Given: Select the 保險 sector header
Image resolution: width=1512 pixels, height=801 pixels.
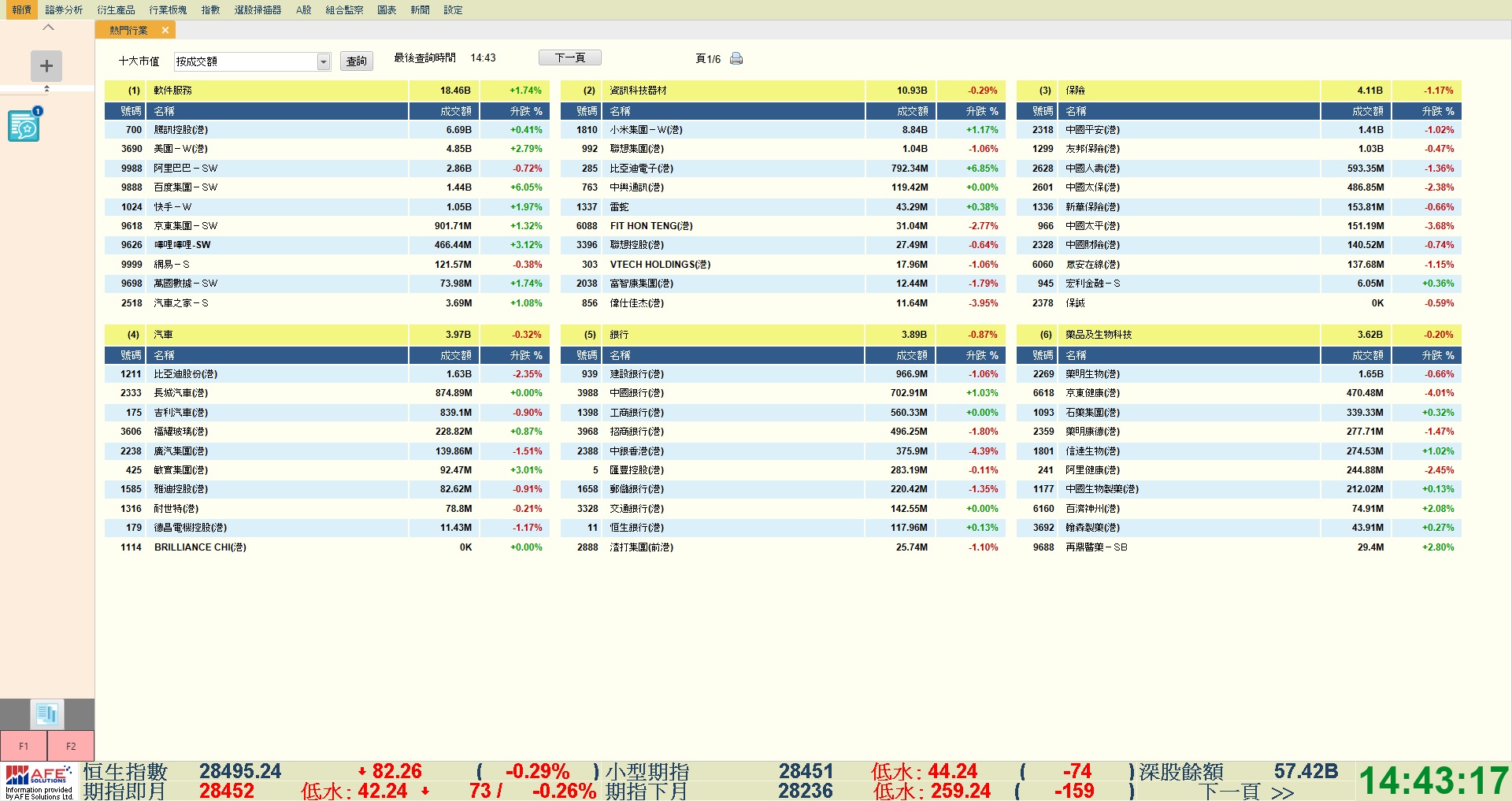Looking at the screenshot, I should [1239, 91].
